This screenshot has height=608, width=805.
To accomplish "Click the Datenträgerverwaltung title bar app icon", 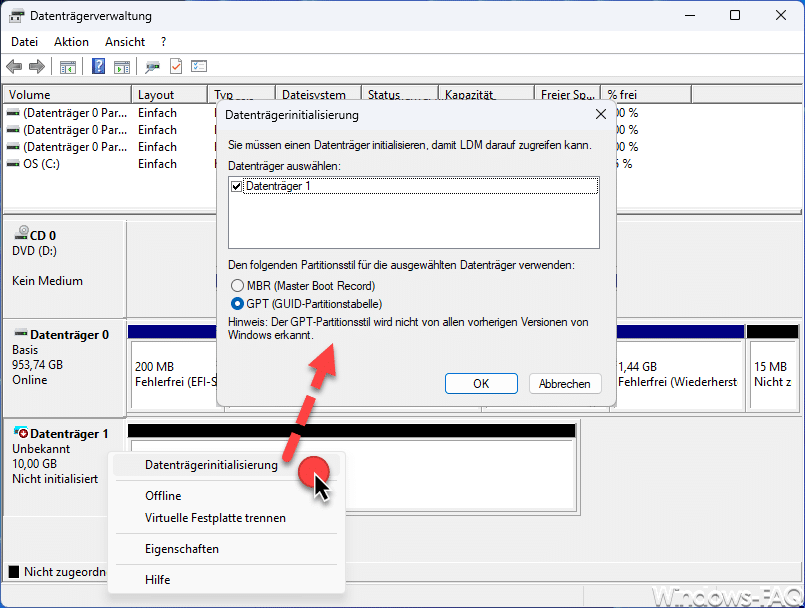I will pyautogui.click(x=16, y=16).
